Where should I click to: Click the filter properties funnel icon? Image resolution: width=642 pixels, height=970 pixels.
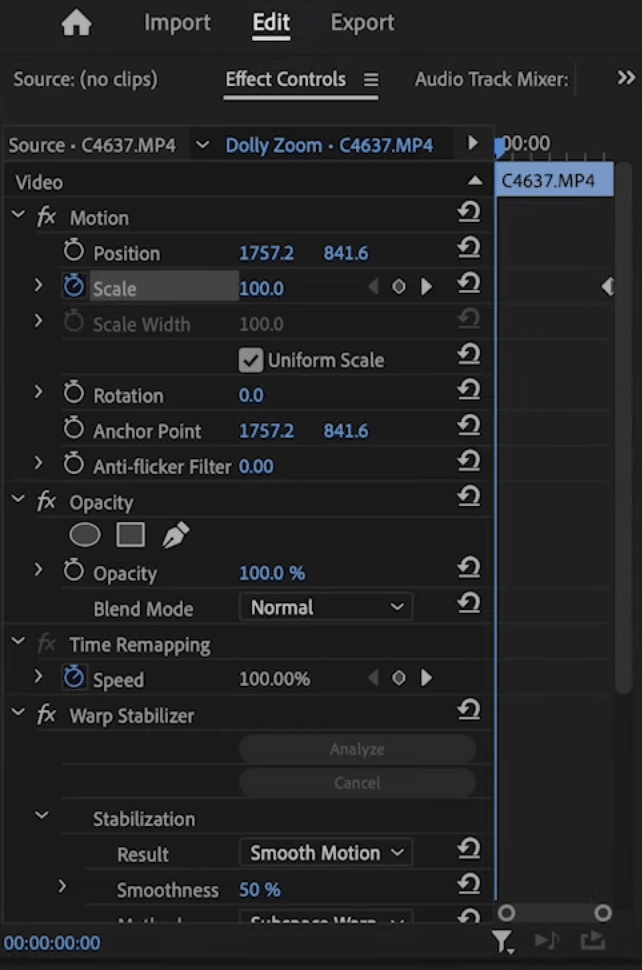[503, 941]
